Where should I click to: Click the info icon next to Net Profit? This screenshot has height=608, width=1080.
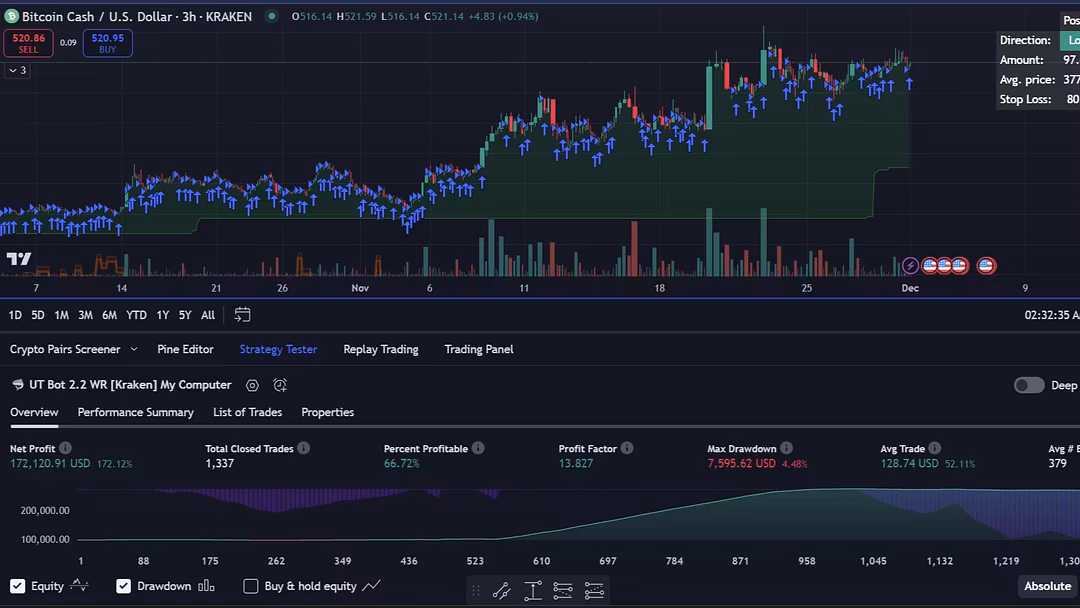coord(65,448)
